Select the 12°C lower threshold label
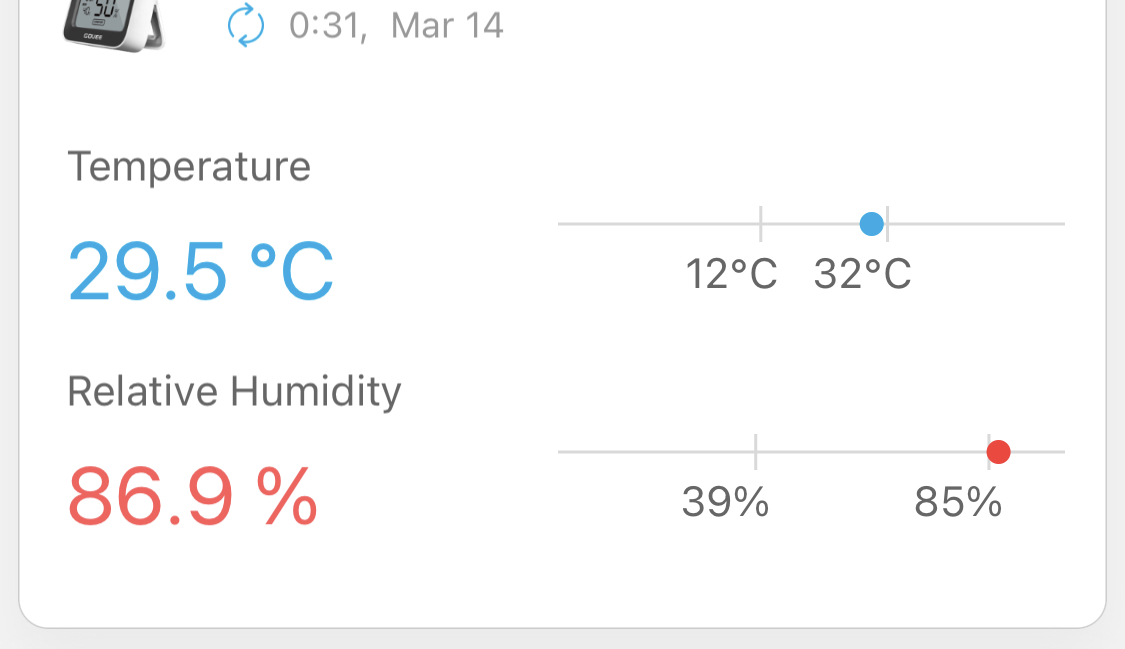 point(731,273)
